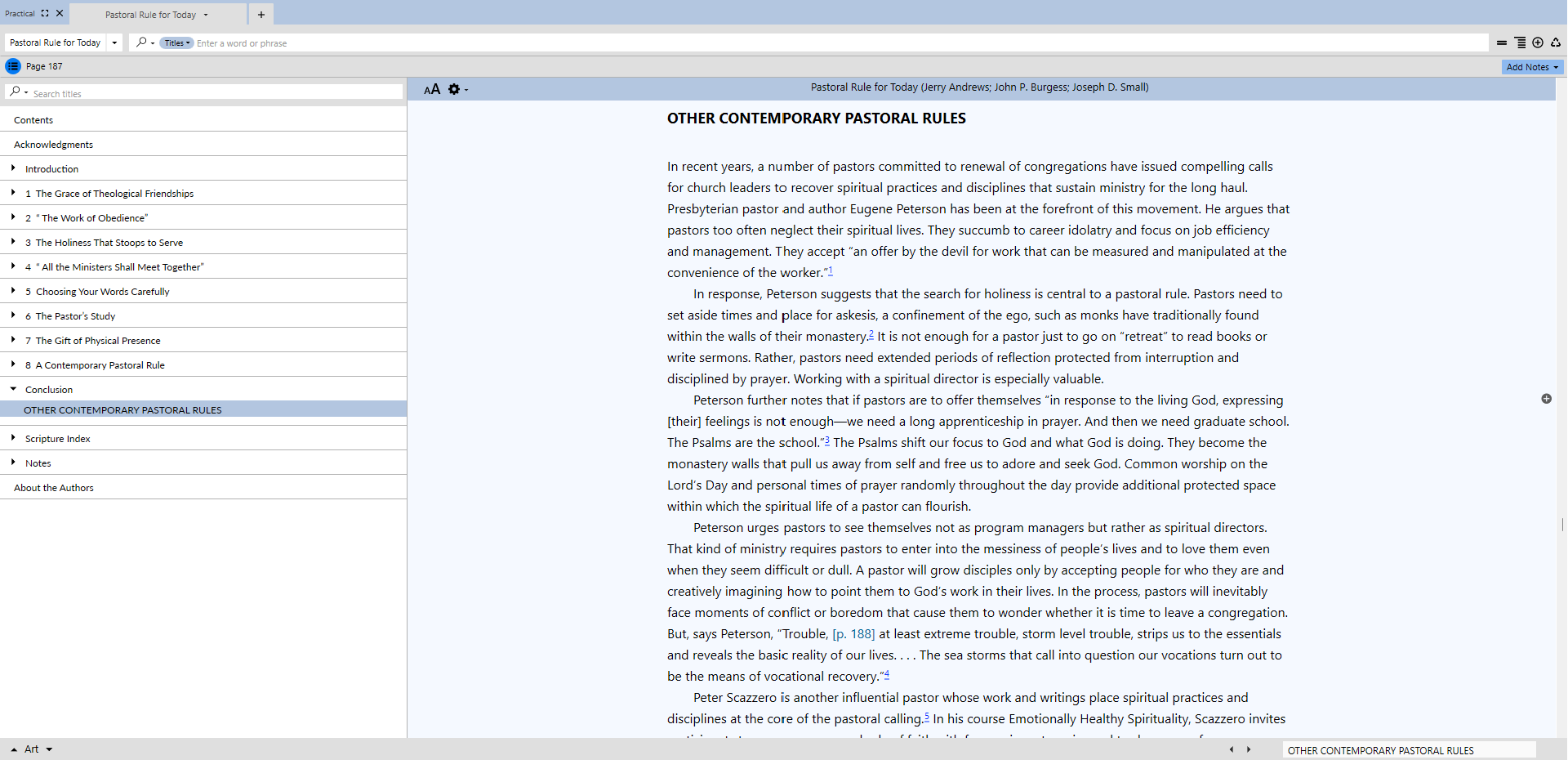
Task: Open footnote 1 link
Action: tap(831, 270)
